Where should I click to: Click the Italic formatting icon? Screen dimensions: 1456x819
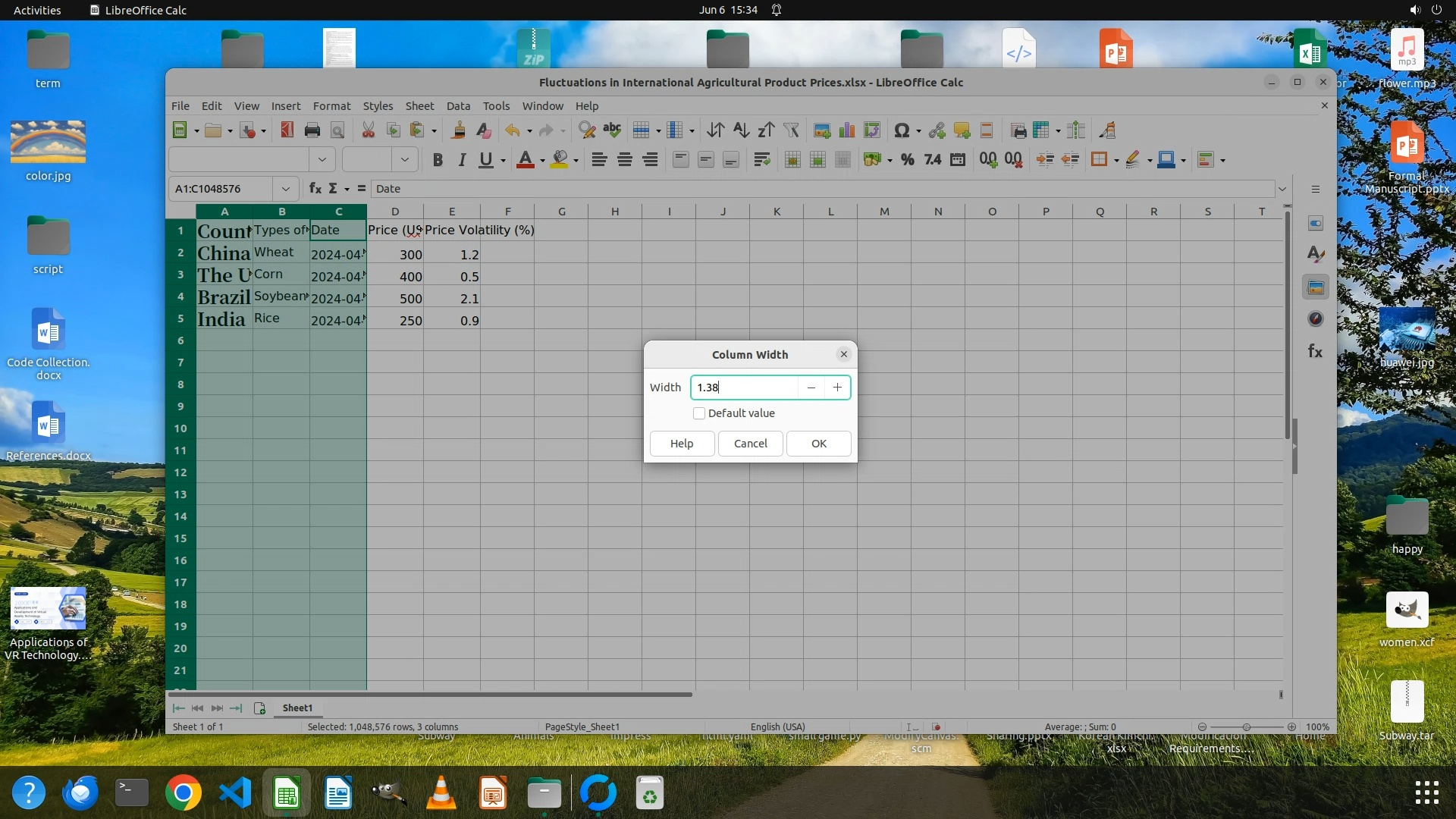(x=461, y=160)
